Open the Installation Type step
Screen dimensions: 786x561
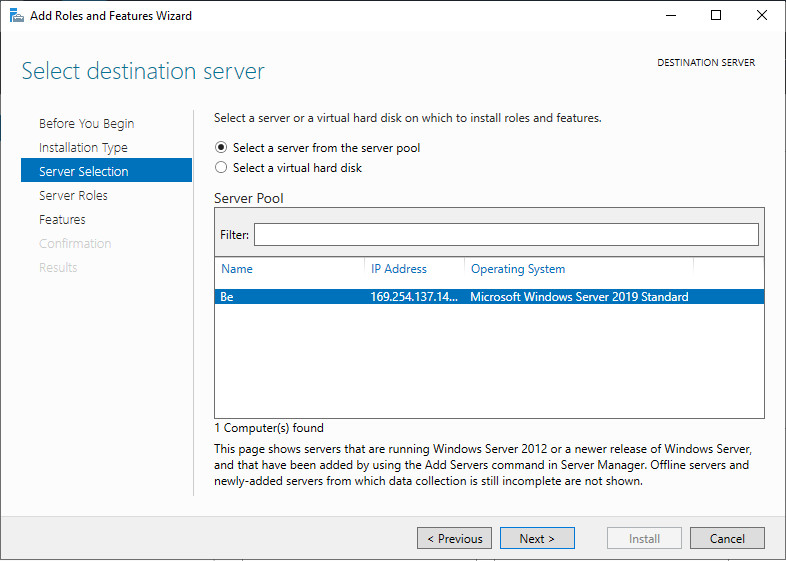[83, 148]
